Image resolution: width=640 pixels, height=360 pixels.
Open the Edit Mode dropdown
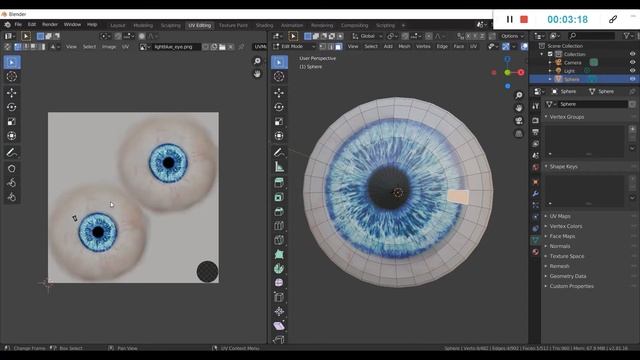(294, 47)
